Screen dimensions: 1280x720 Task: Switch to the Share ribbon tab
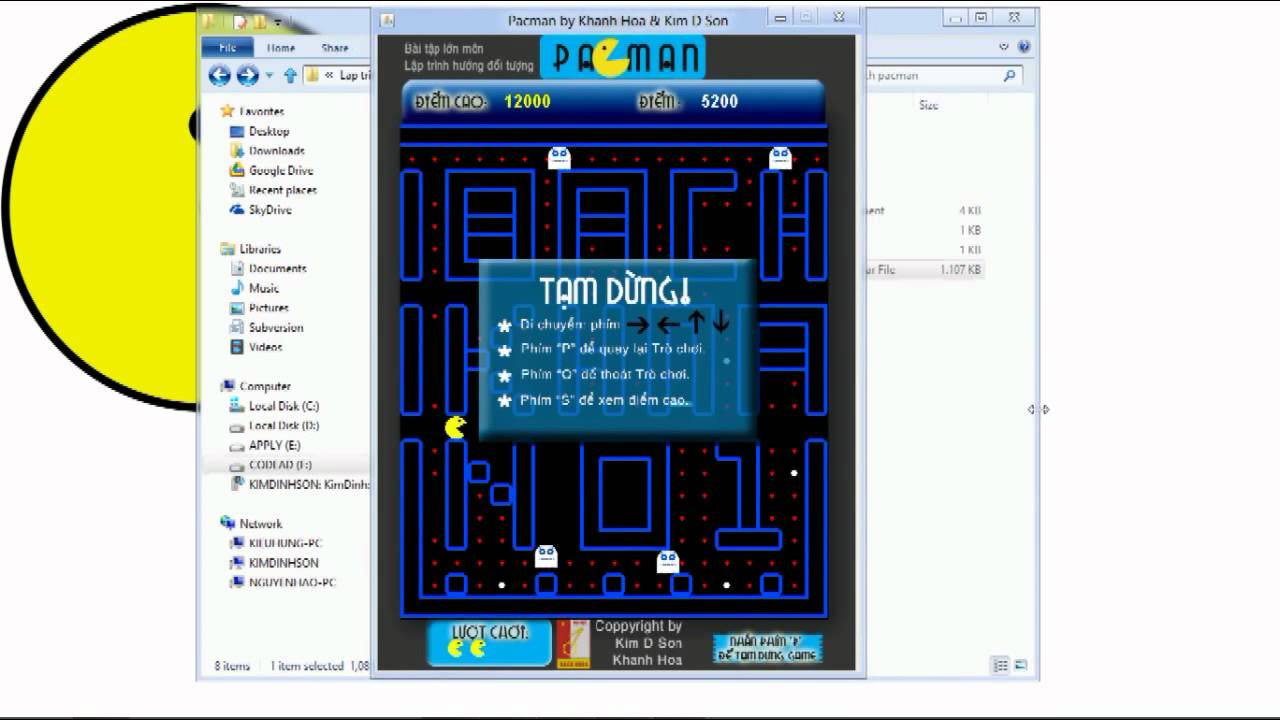click(335, 47)
